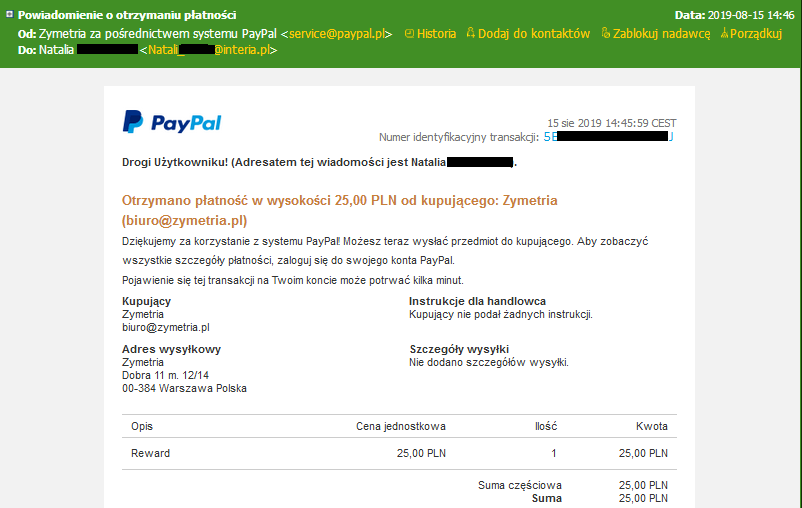Open the transaction identification number link
The image size is (802, 508).
(x=609, y=137)
